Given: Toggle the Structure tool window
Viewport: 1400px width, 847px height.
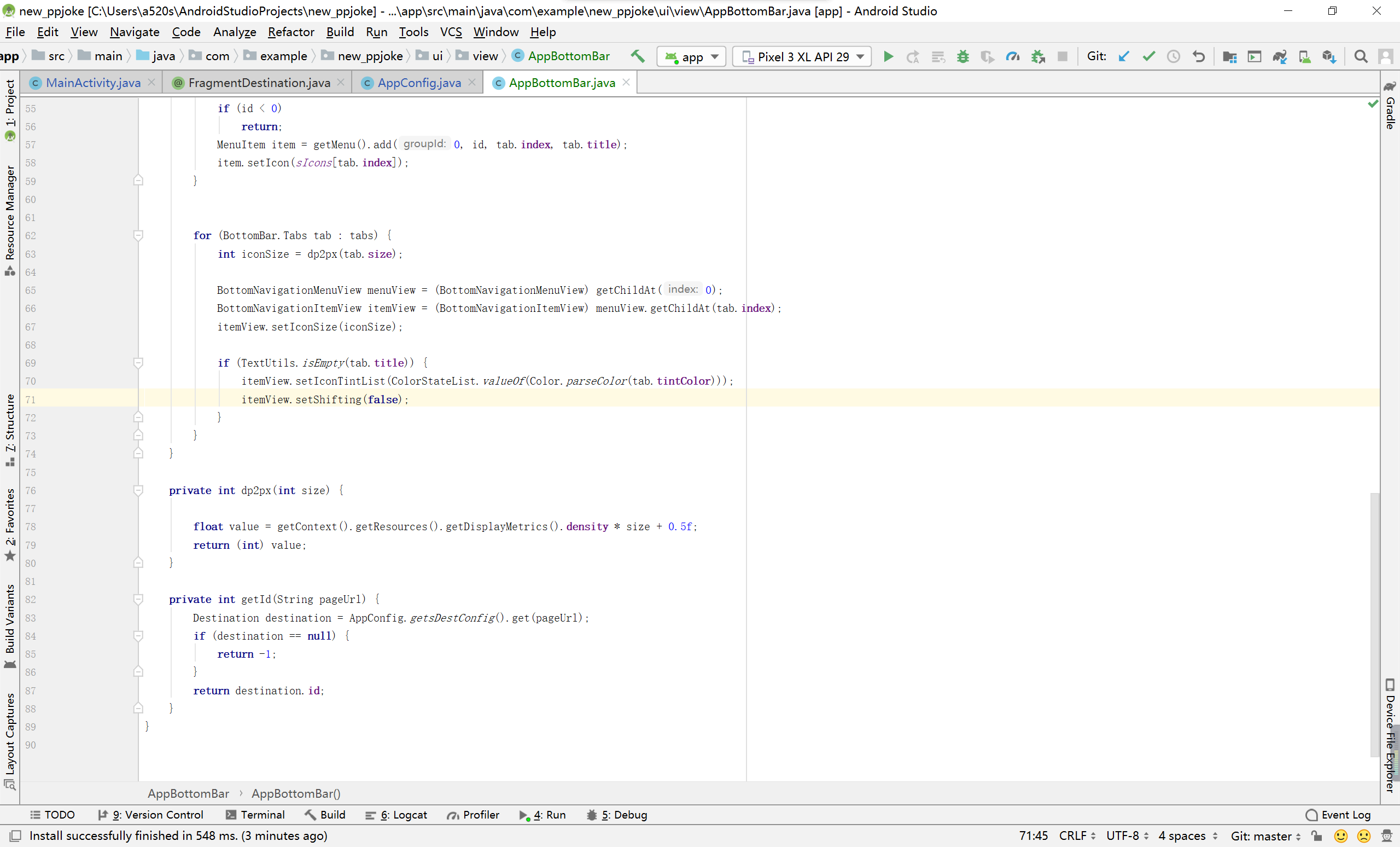Looking at the screenshot, I should pos(10,424).
